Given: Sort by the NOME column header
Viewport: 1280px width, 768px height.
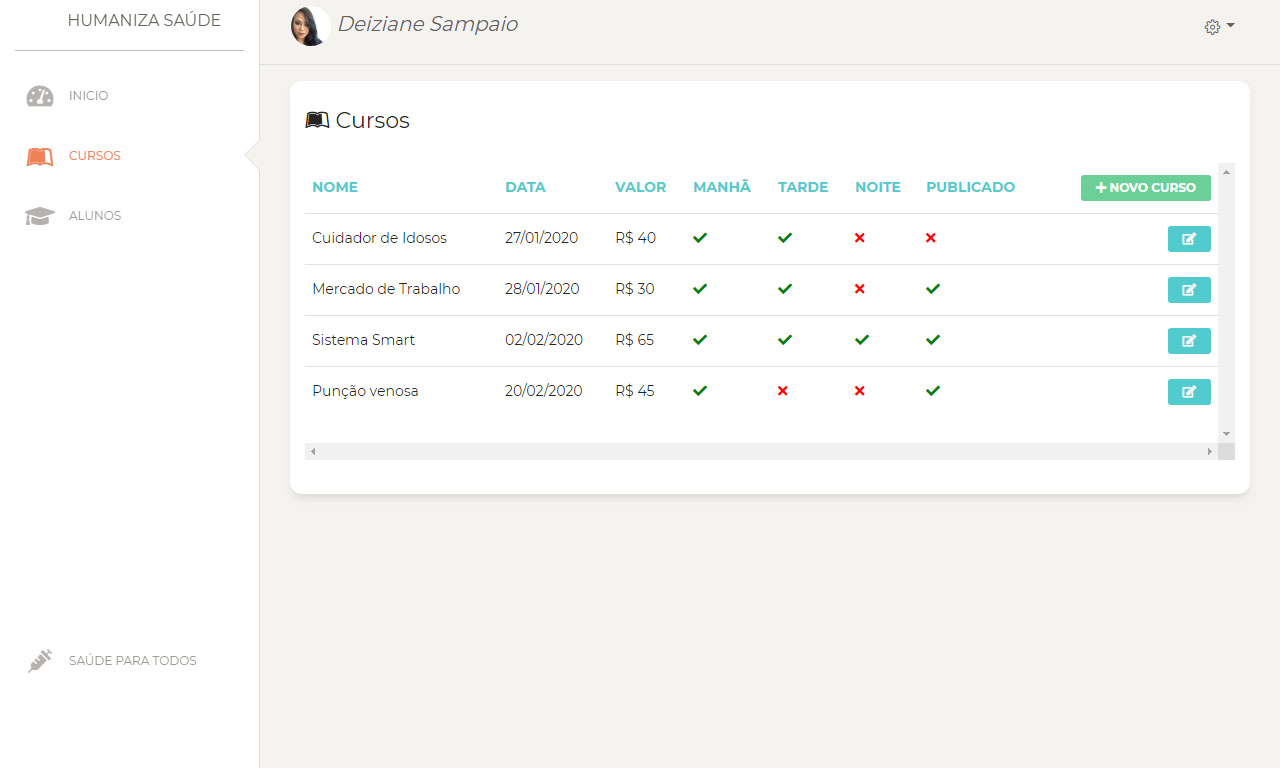Looking at the screenshot, I should [x=335, y=187].
